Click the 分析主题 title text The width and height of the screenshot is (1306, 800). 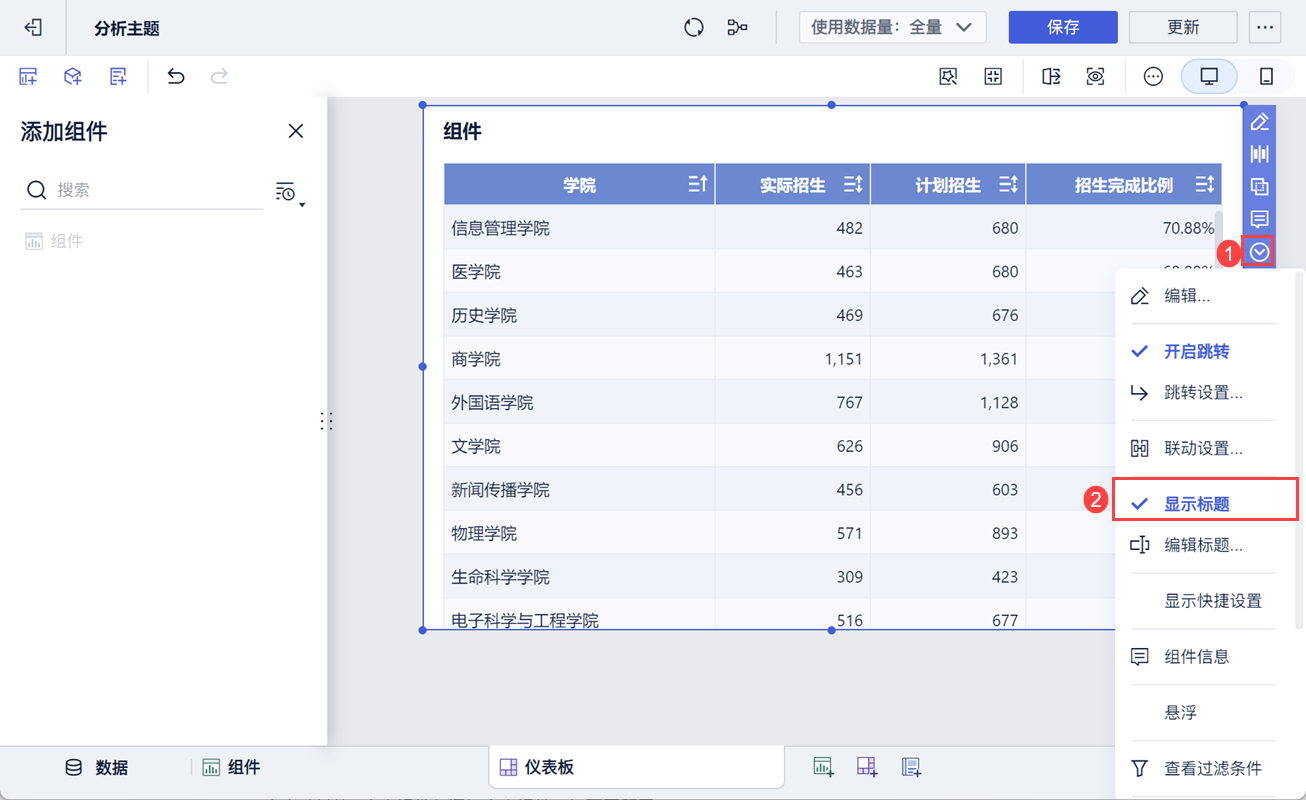(x=127, y=29)
